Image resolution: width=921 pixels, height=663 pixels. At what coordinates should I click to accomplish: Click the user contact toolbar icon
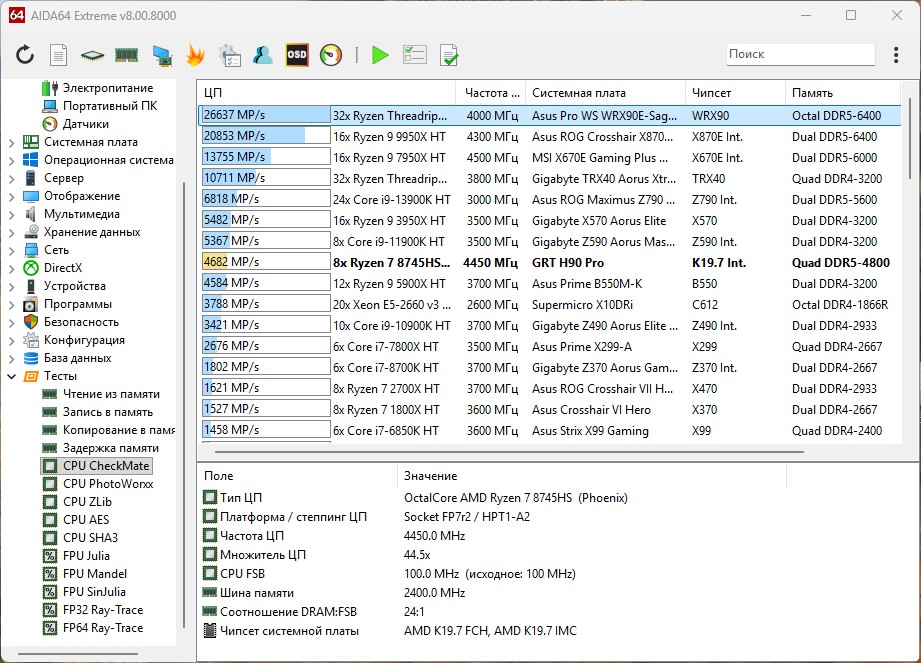[263, 55]
